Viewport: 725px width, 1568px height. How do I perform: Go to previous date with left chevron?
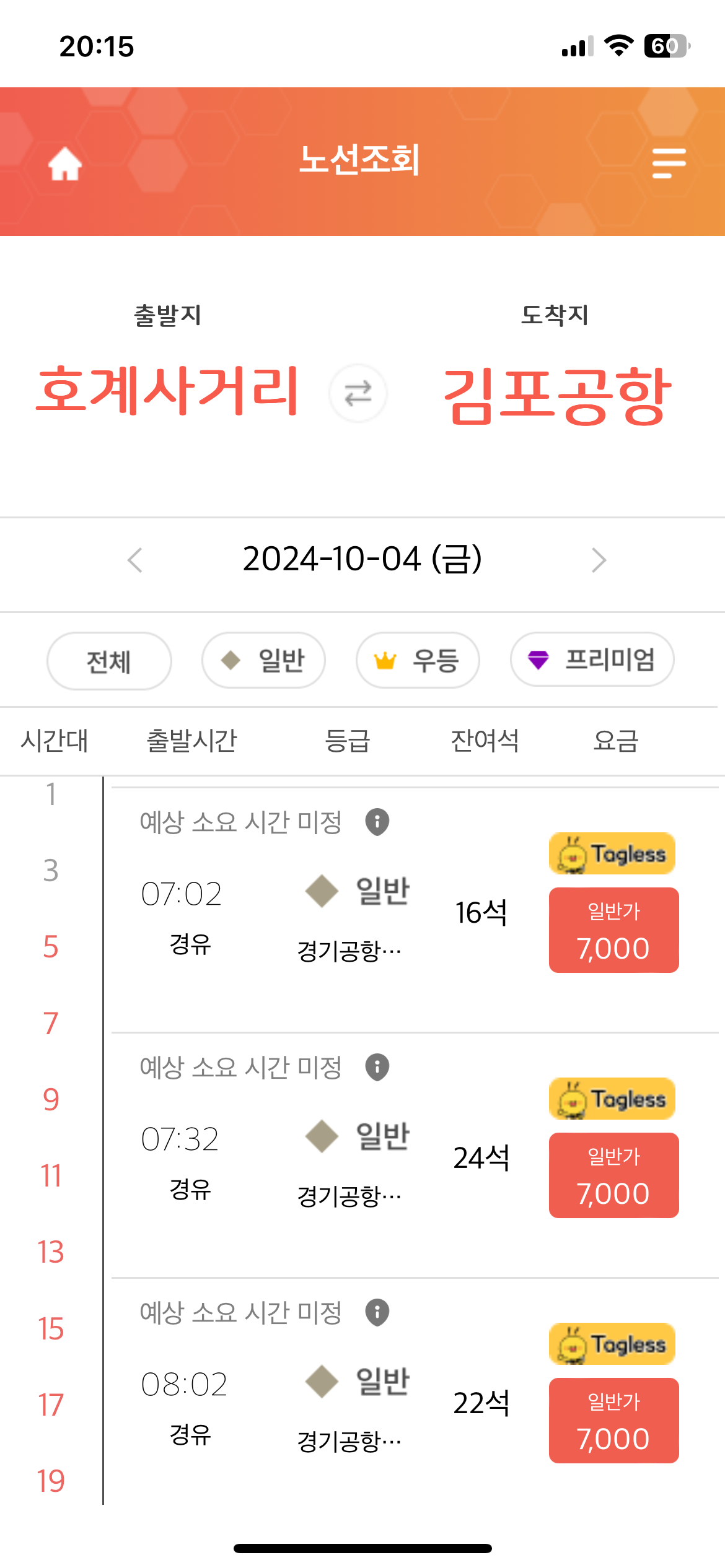(135, 560)
